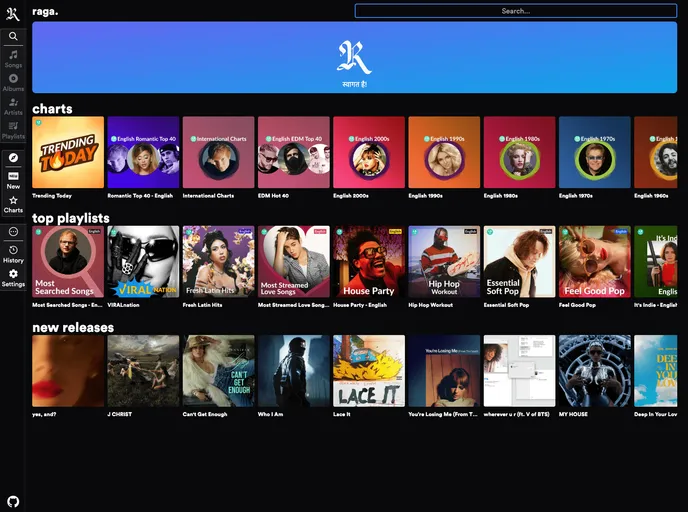Open English 1980s chart
This screenshot has width=688, height=512.
[520, 152]
